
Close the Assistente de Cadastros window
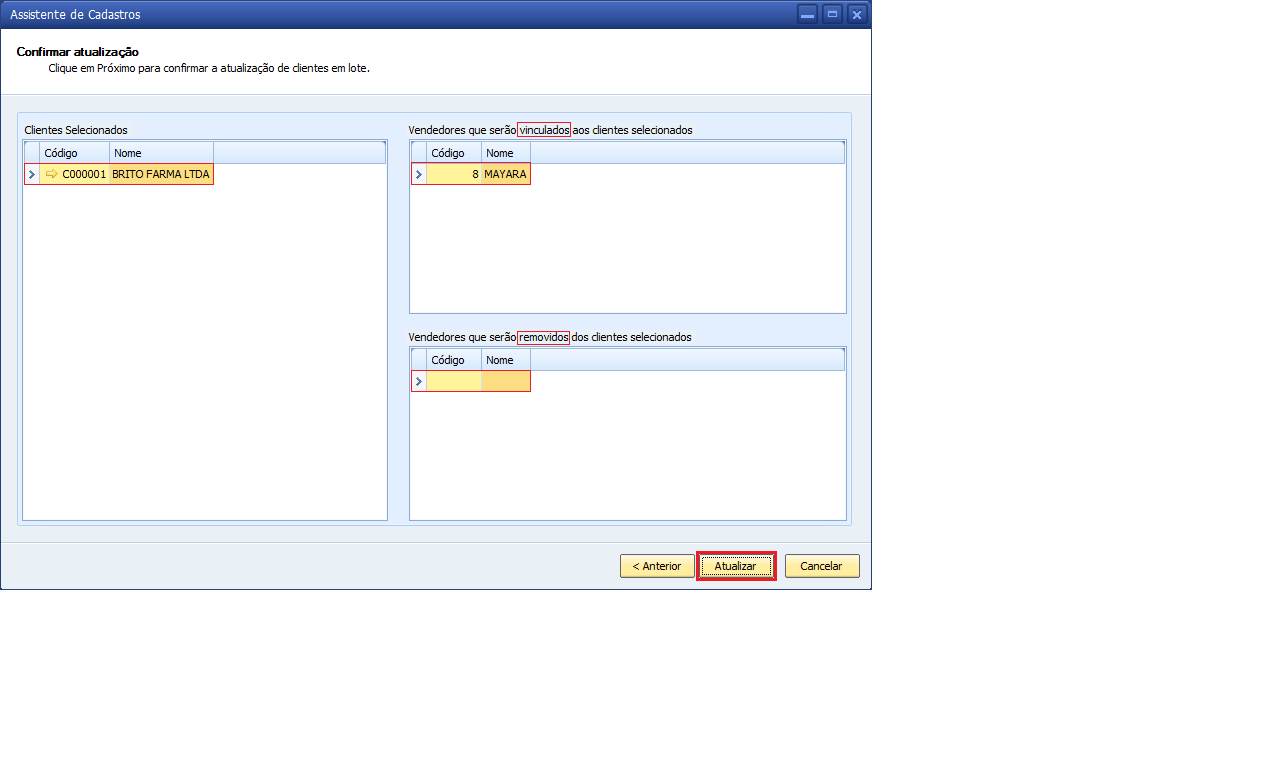(x=857, y=14)
